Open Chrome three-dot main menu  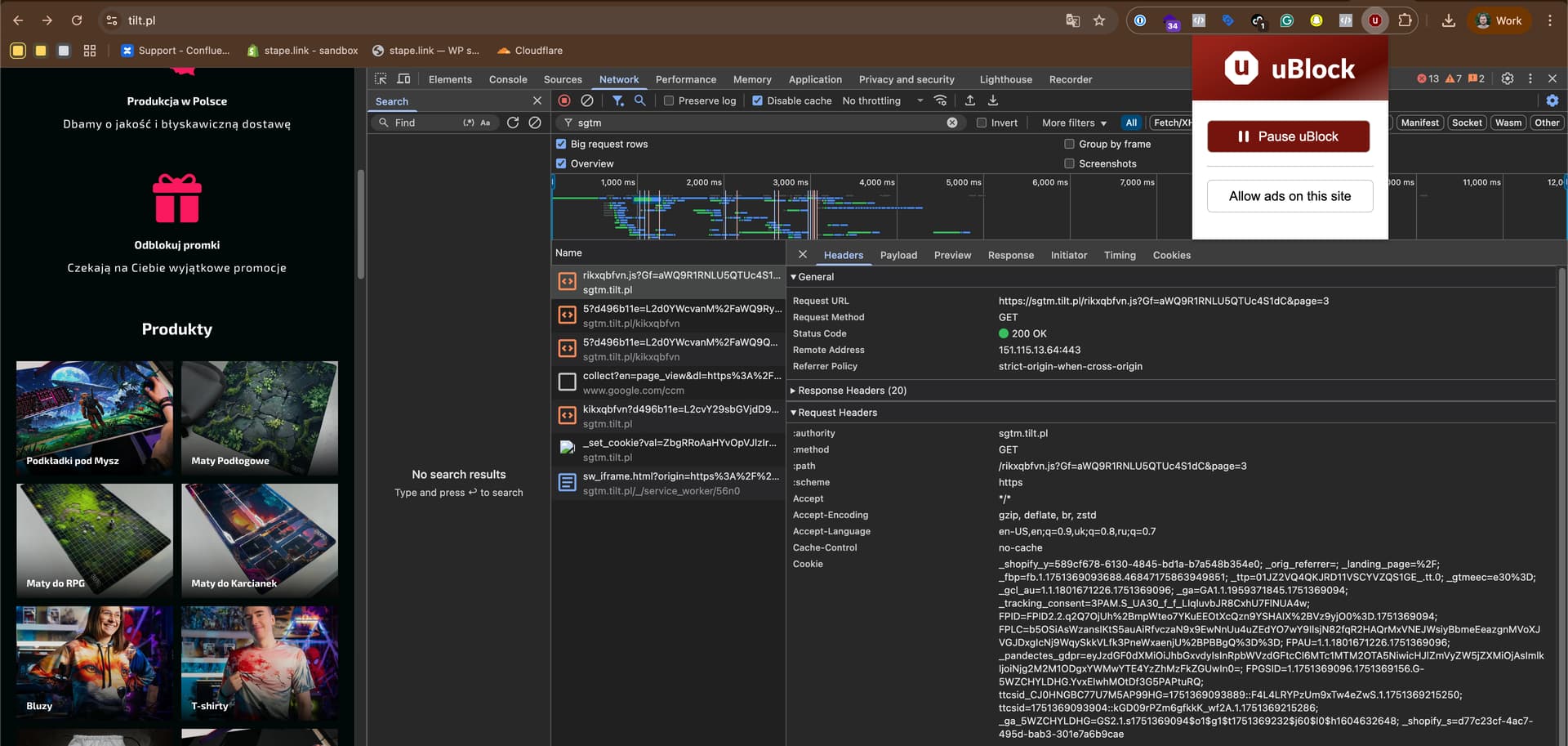pos(1550,20)
